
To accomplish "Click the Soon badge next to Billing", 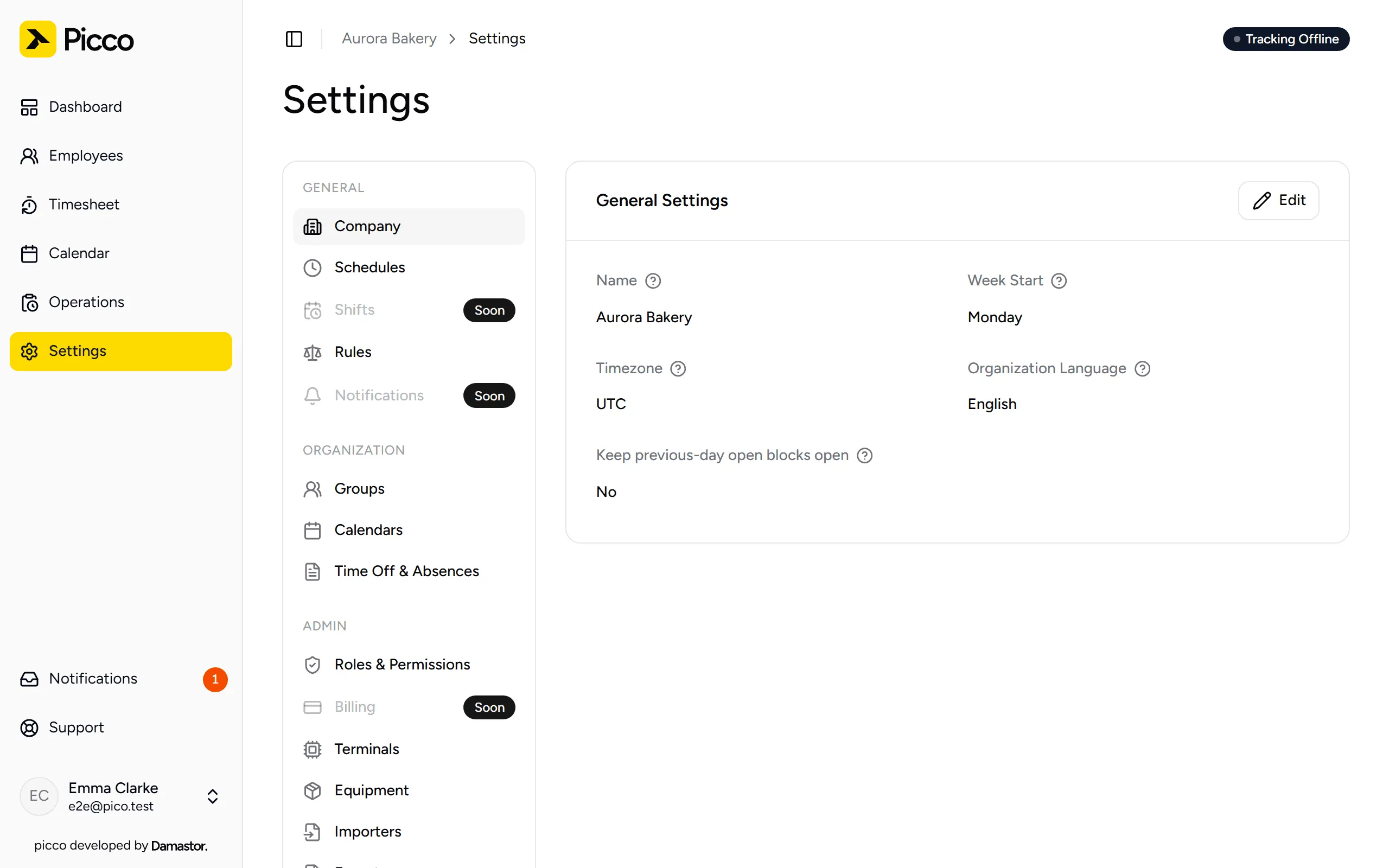I will [489, 707].
